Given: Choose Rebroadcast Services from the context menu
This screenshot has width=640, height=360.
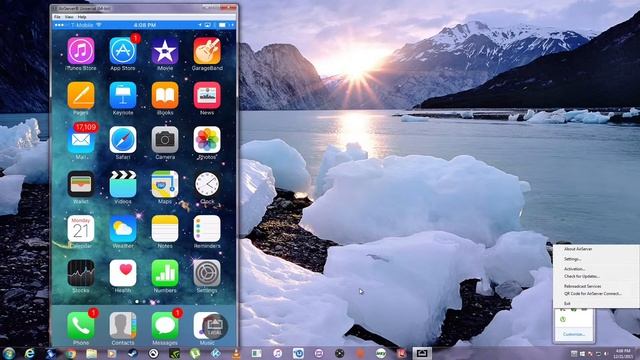Looking at the screenshot, I should coord(582,286).
